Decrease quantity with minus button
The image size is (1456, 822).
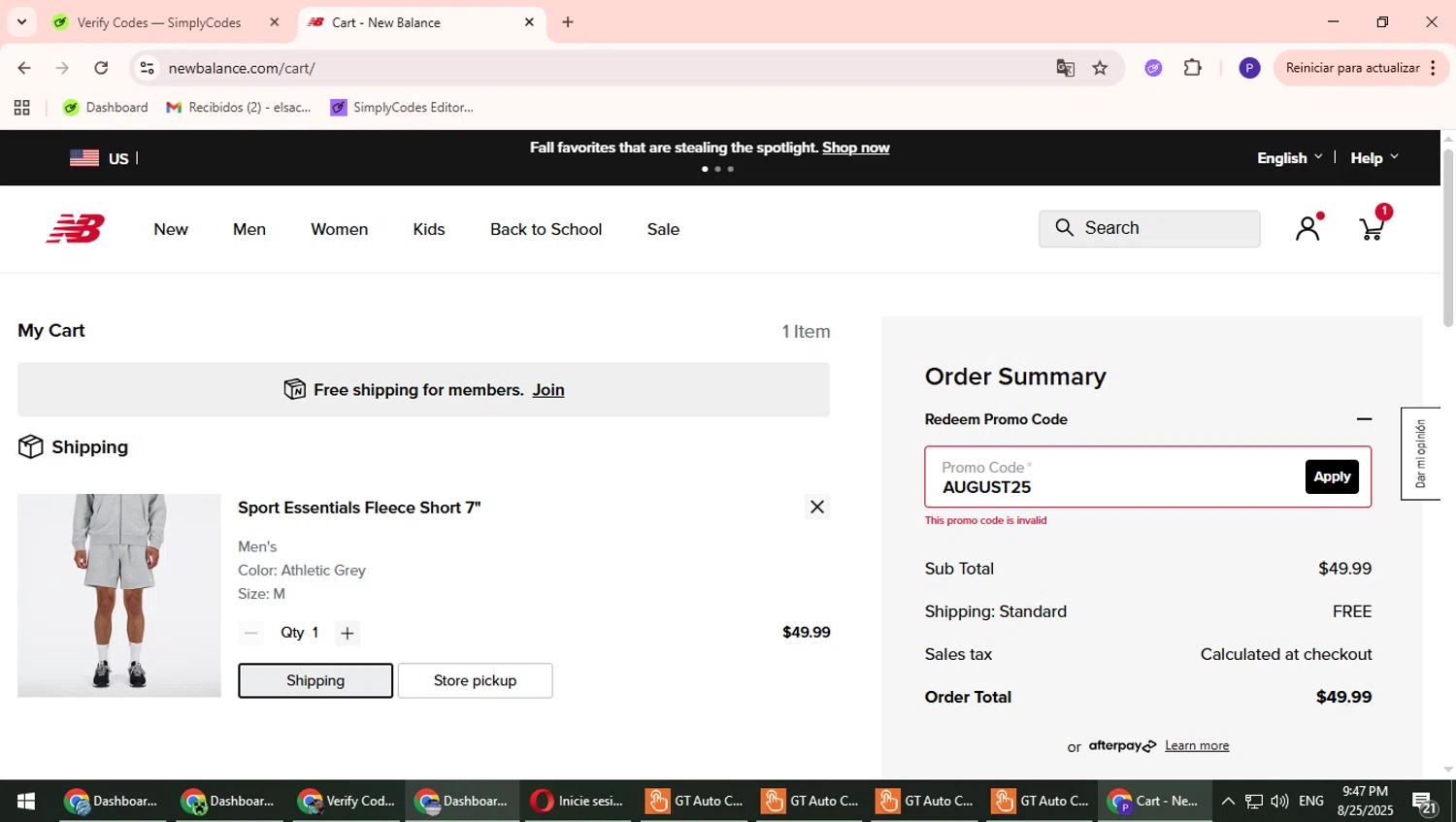250,633
